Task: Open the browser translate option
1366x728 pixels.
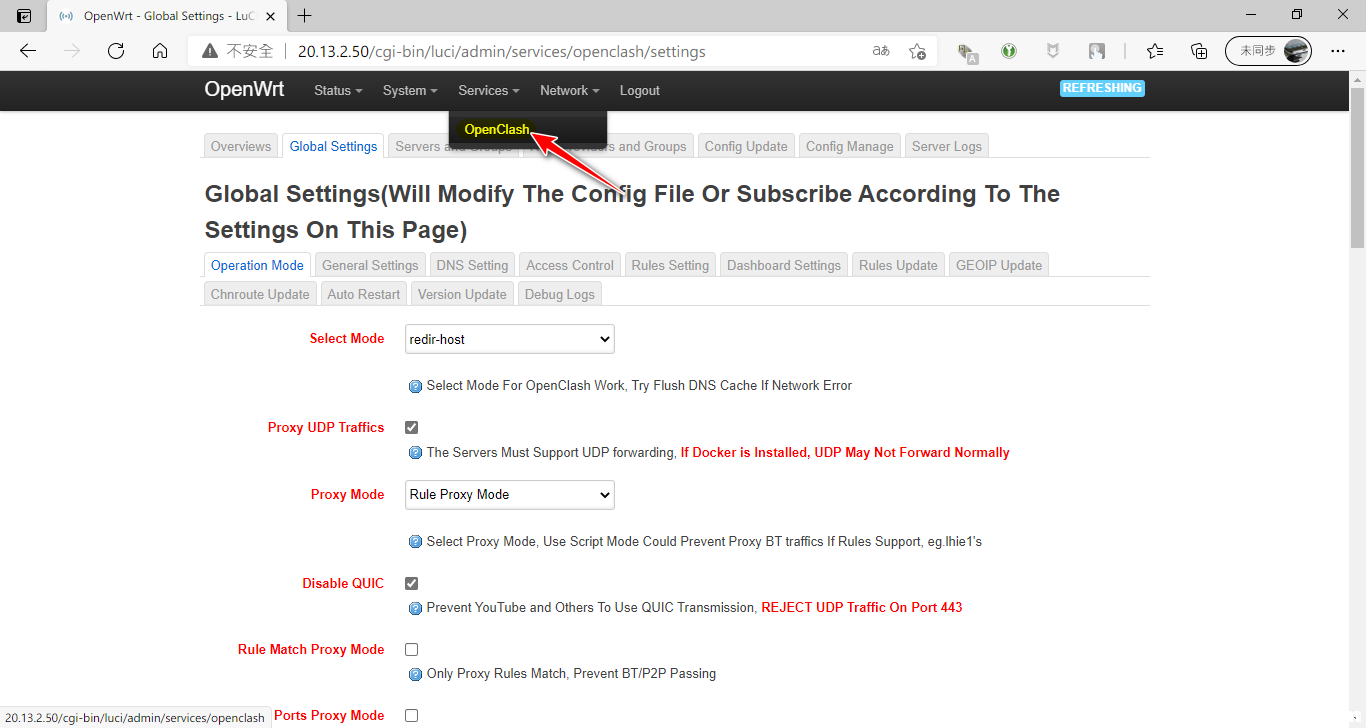Action: [881, 51]
